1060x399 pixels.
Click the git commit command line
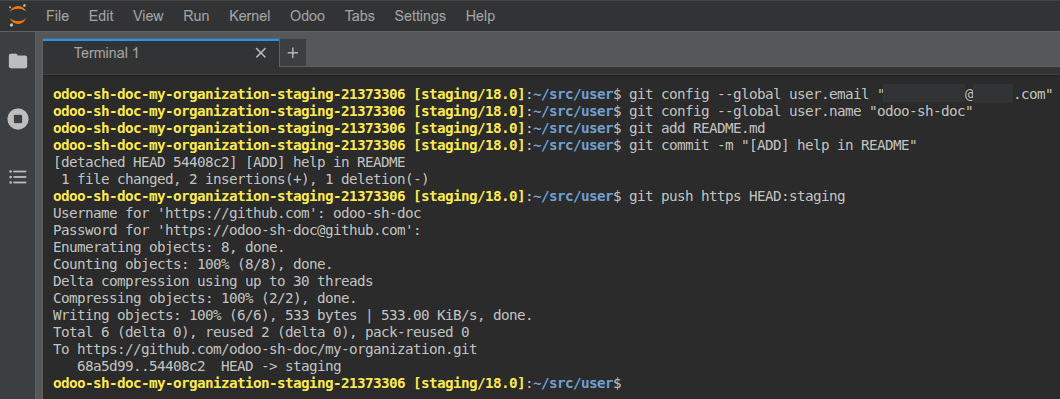(x=485, y=145)
